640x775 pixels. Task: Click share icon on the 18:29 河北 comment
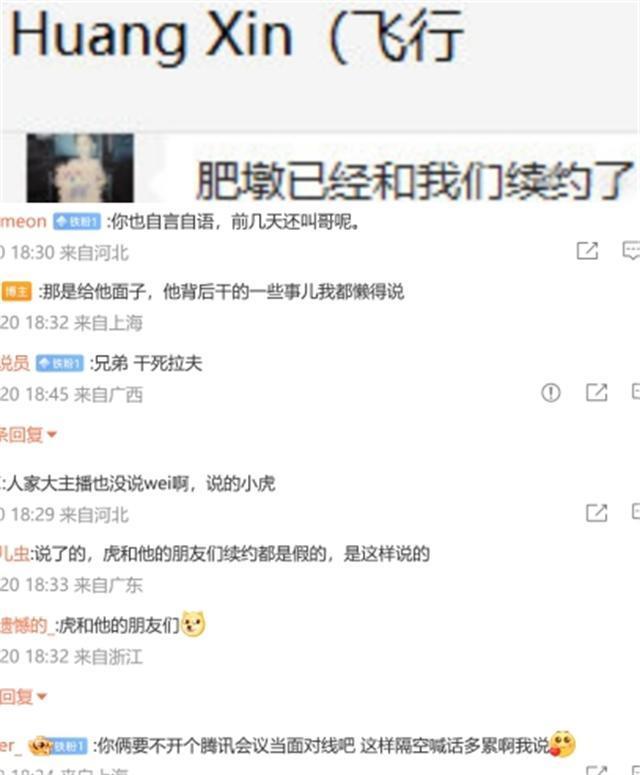(x=596, y=513)
